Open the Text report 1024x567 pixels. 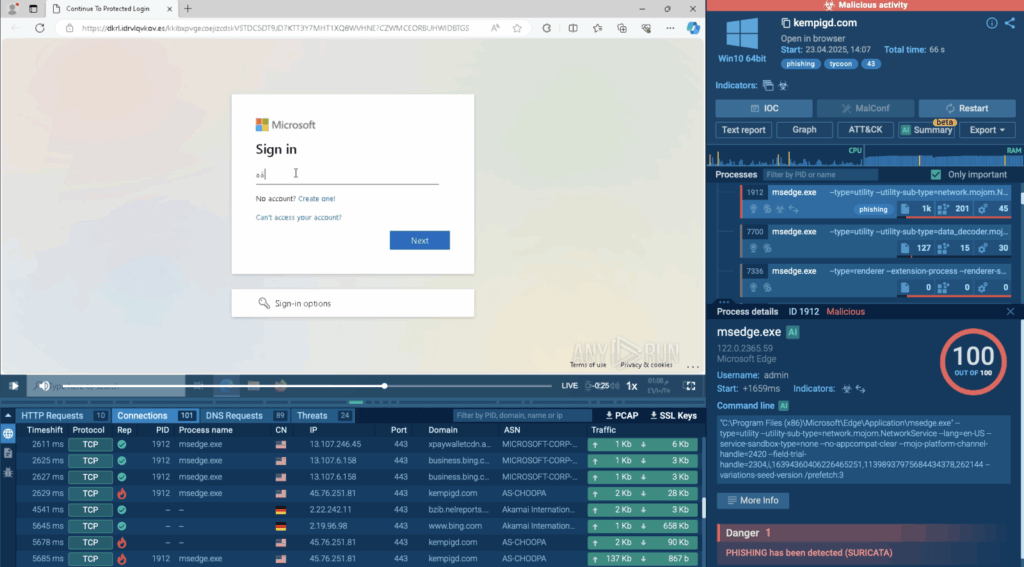click(743, 130)
